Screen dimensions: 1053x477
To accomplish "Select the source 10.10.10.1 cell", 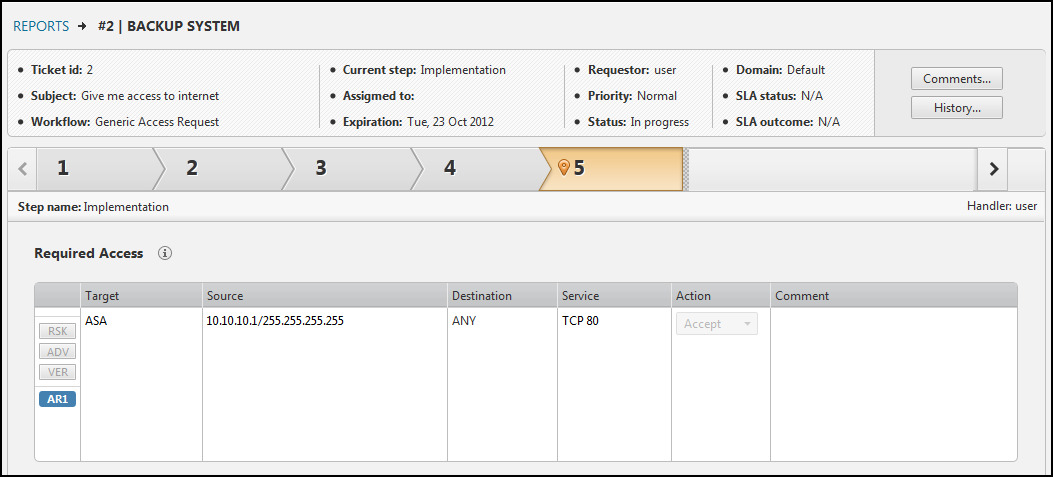I will click(274, 323).
